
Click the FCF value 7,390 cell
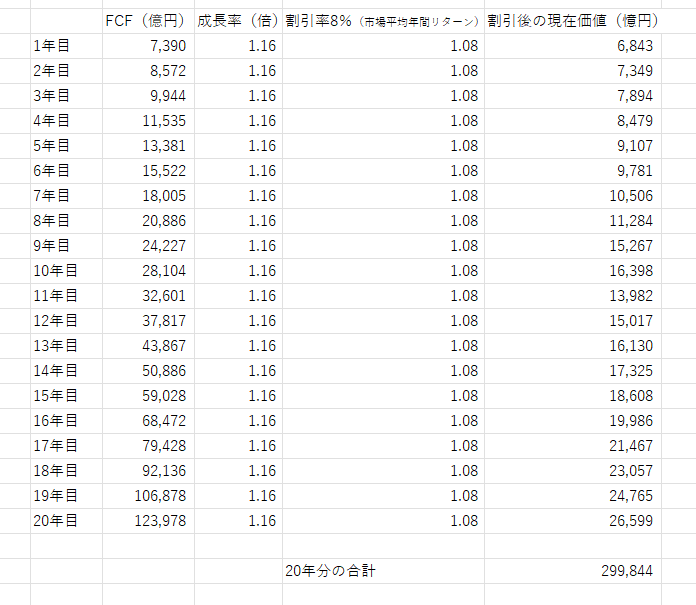tap(148, 46)
